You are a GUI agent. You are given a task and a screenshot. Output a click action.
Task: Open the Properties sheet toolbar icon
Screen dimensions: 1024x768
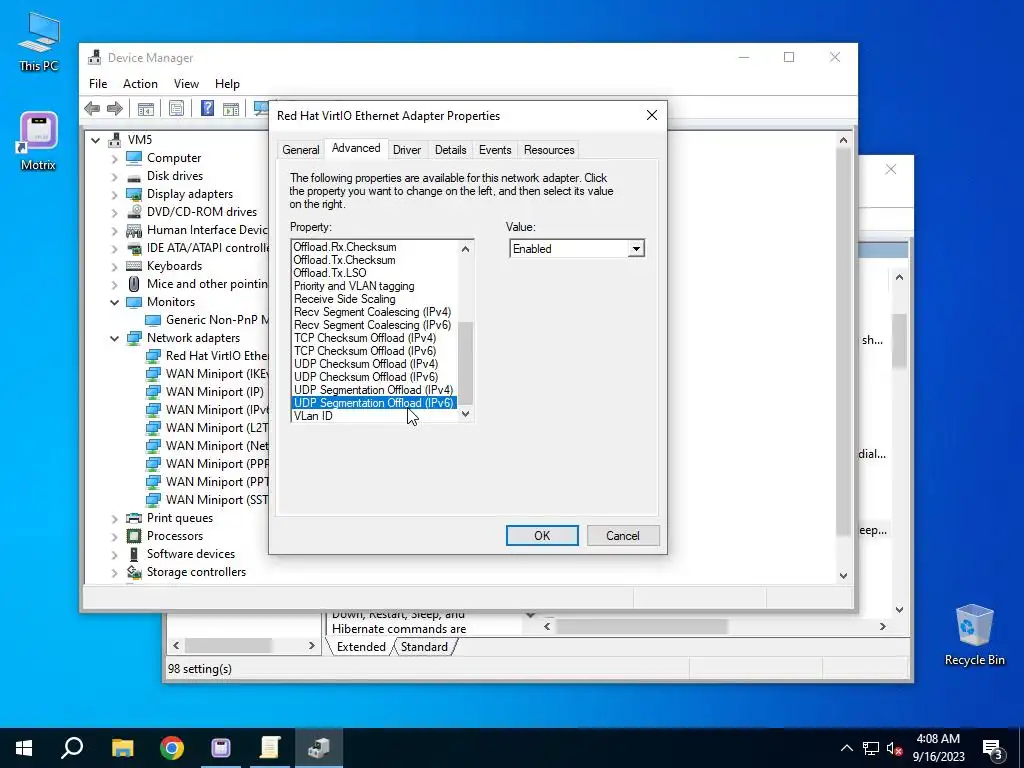click(176, 108)
